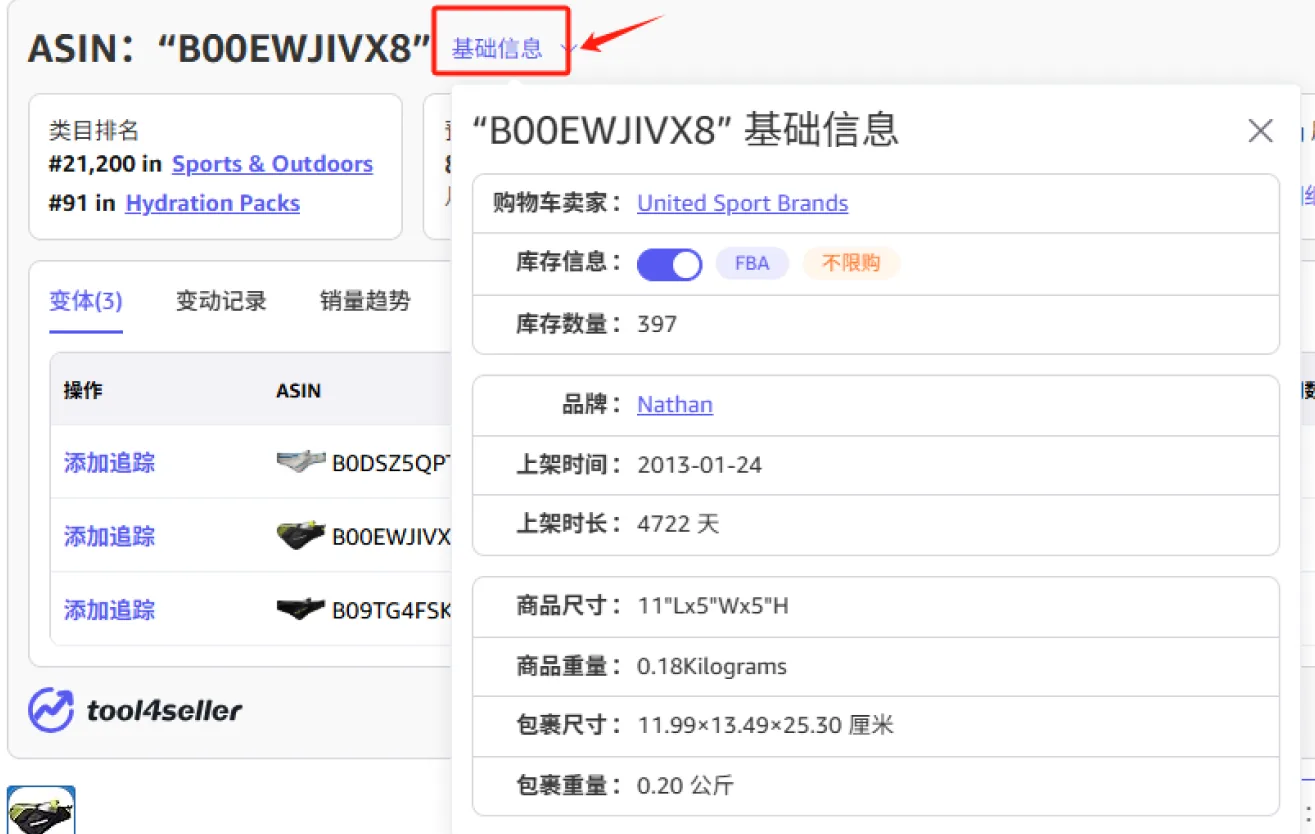Toggle the 库存信息 switch
Viewport: 1315px width, 834px height.
[x=670, y=264]
